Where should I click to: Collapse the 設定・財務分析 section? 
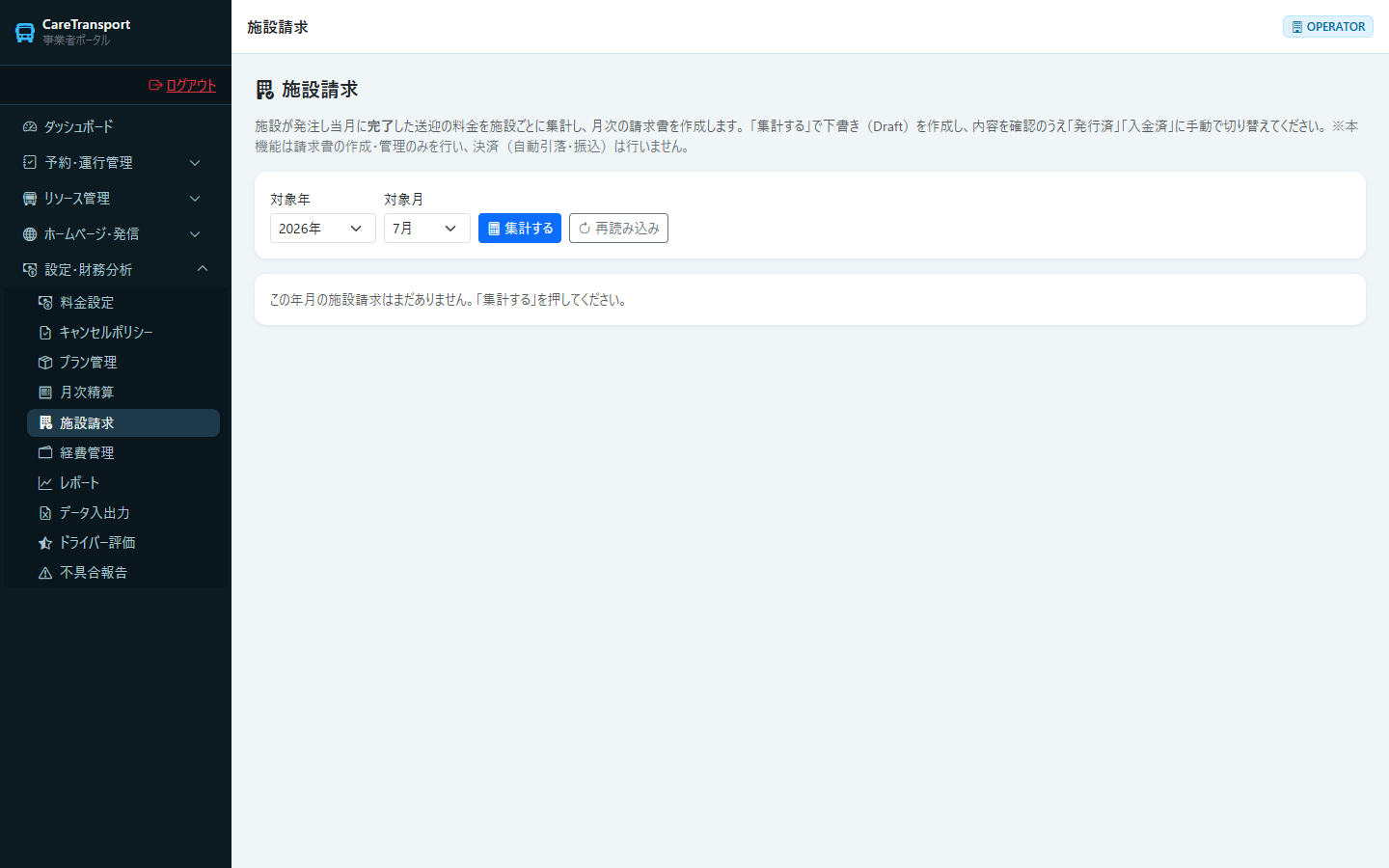[116, 269]
